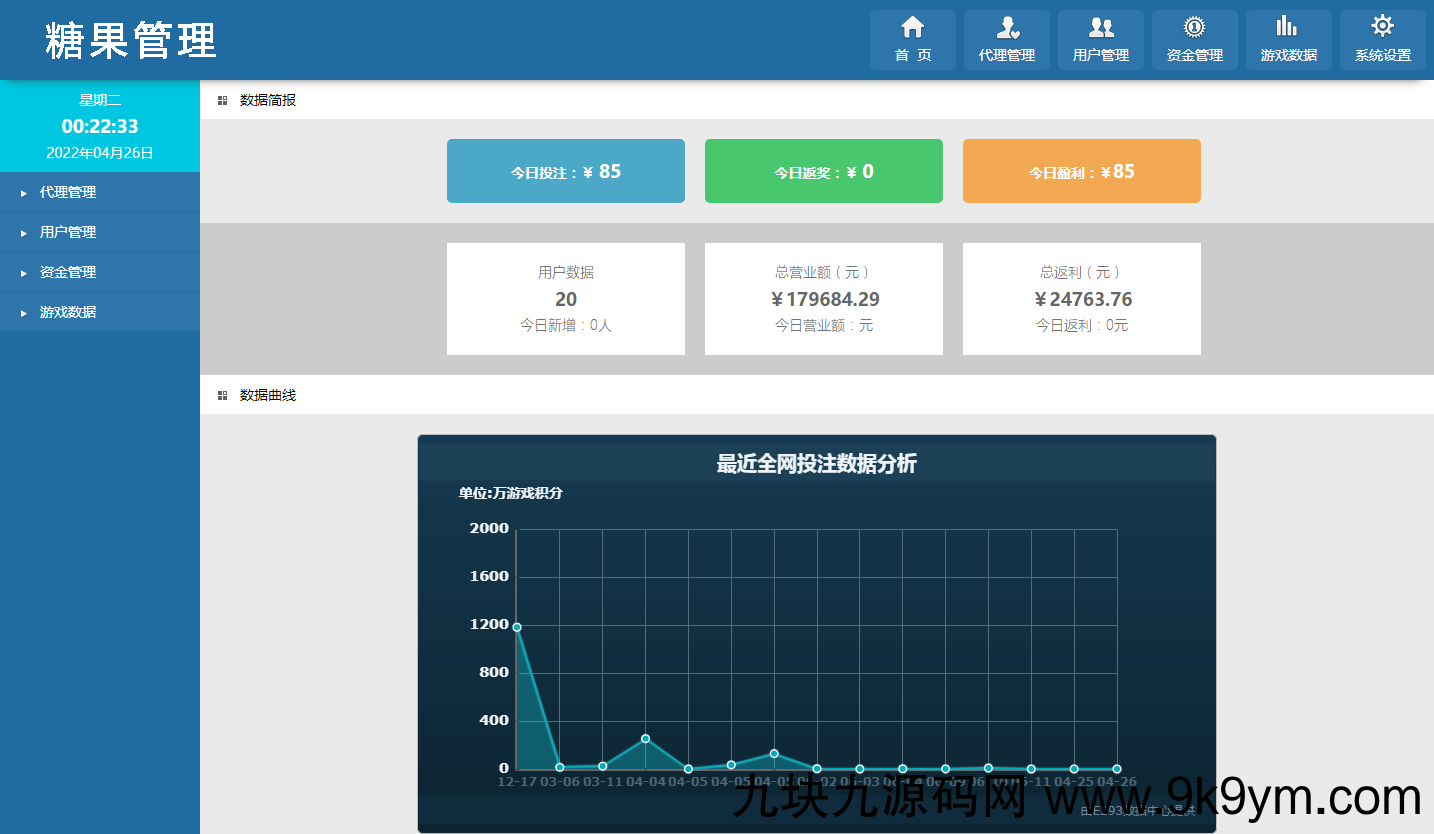Select the 总营业额 statistics panel
The width and height of the screenshot is (1434, 834).
(823, 298)
